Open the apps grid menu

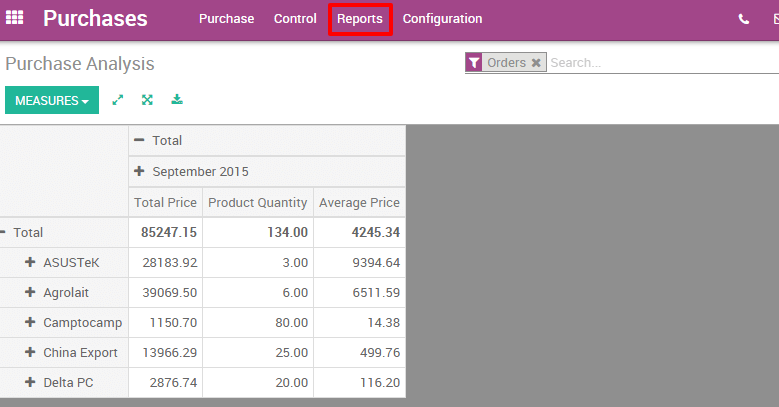coord(15,18)
